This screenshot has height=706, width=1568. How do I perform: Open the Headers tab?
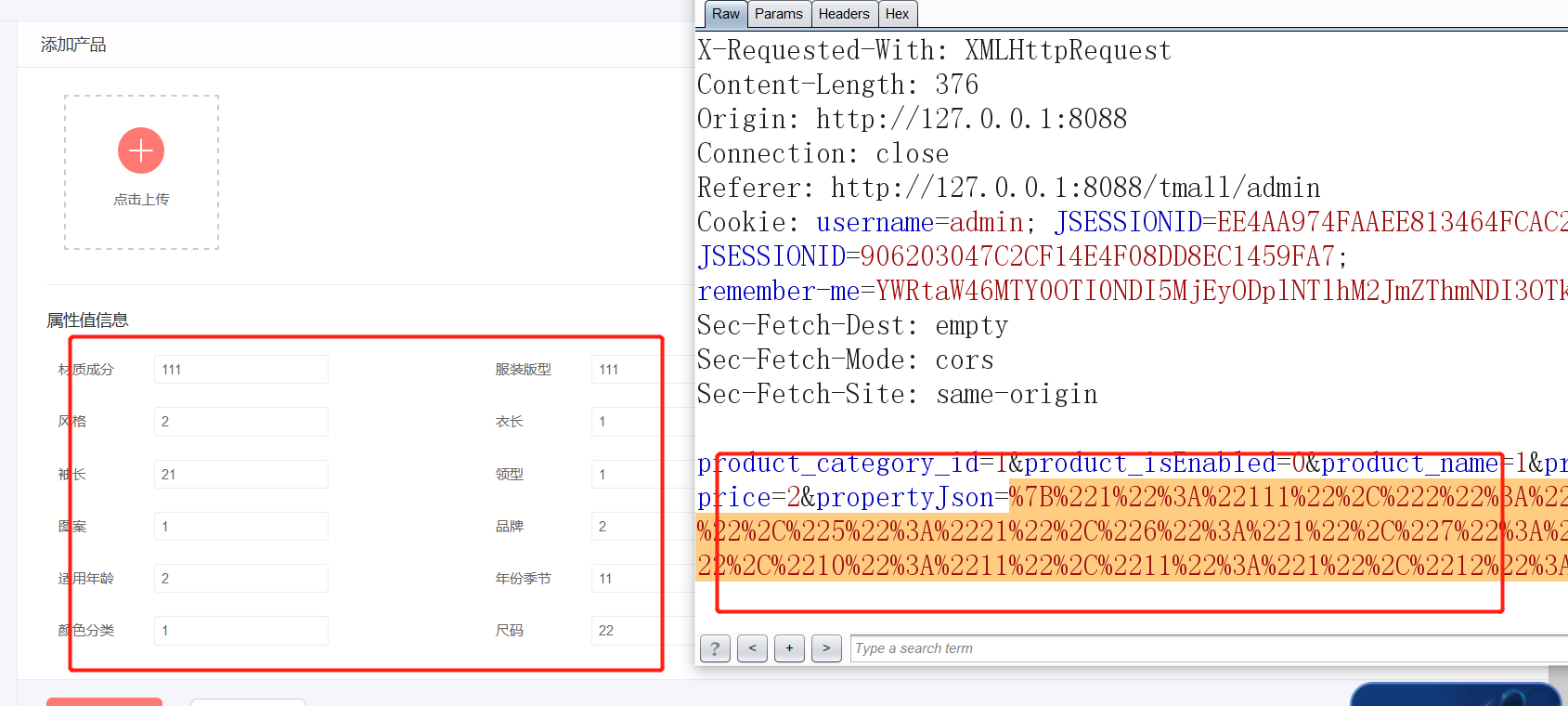[x=844, y=14]
